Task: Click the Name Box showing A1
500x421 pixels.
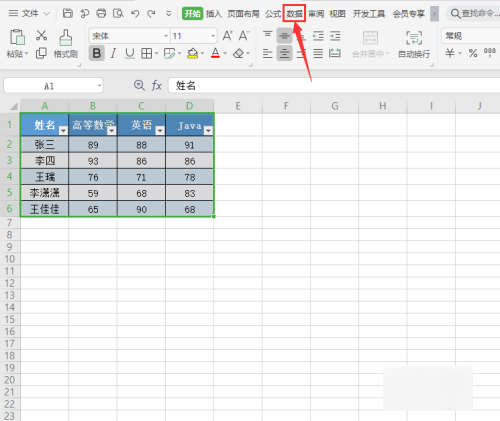Action: point(53,86)
